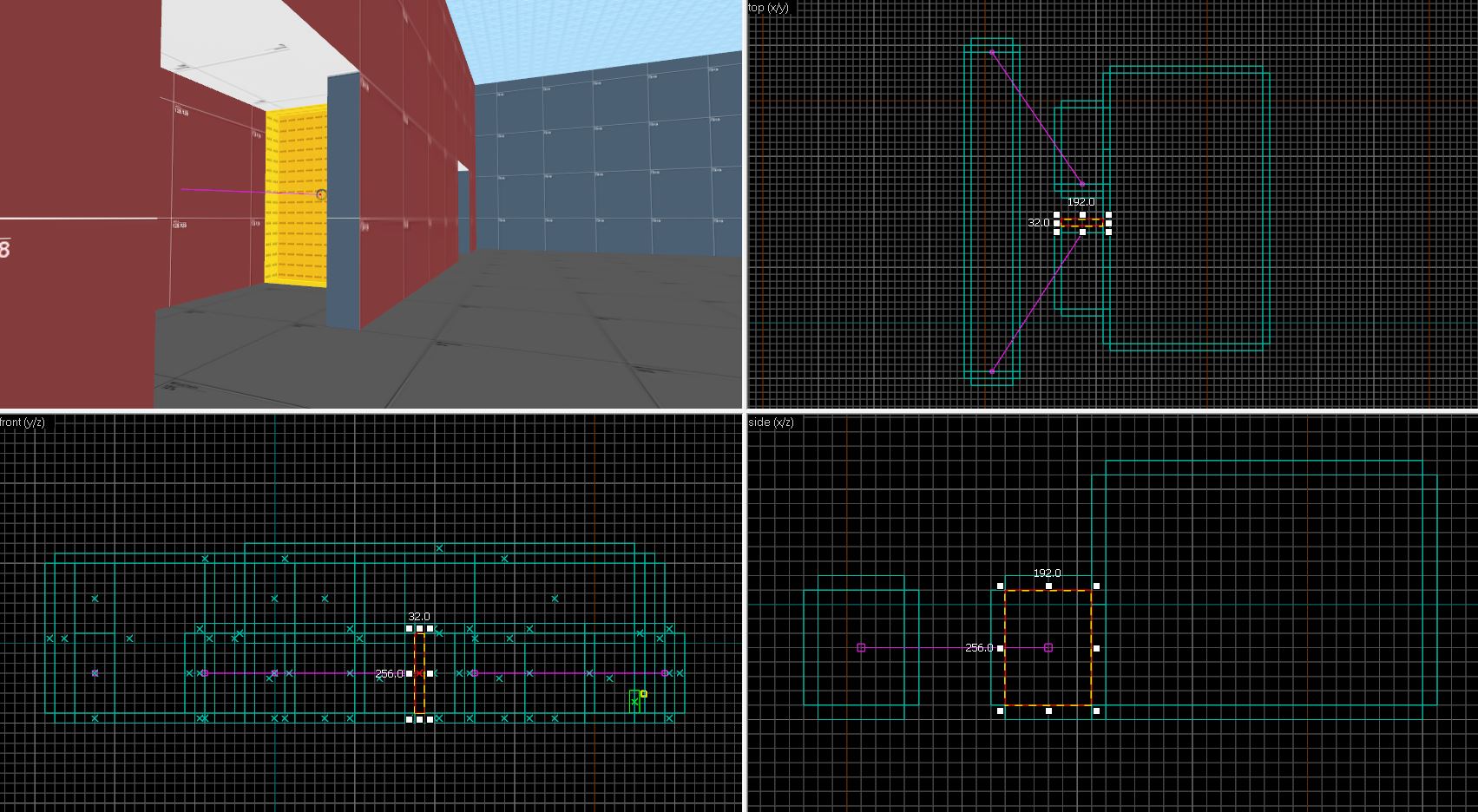Select bottommost purple path node in top view
The image size is (1478, 812).
[x=992, y=371]
